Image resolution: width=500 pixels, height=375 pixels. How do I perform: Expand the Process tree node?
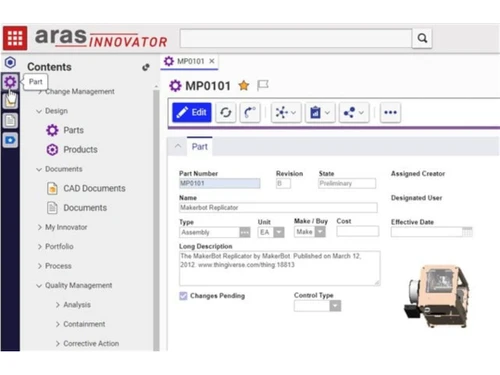(39, 266)
